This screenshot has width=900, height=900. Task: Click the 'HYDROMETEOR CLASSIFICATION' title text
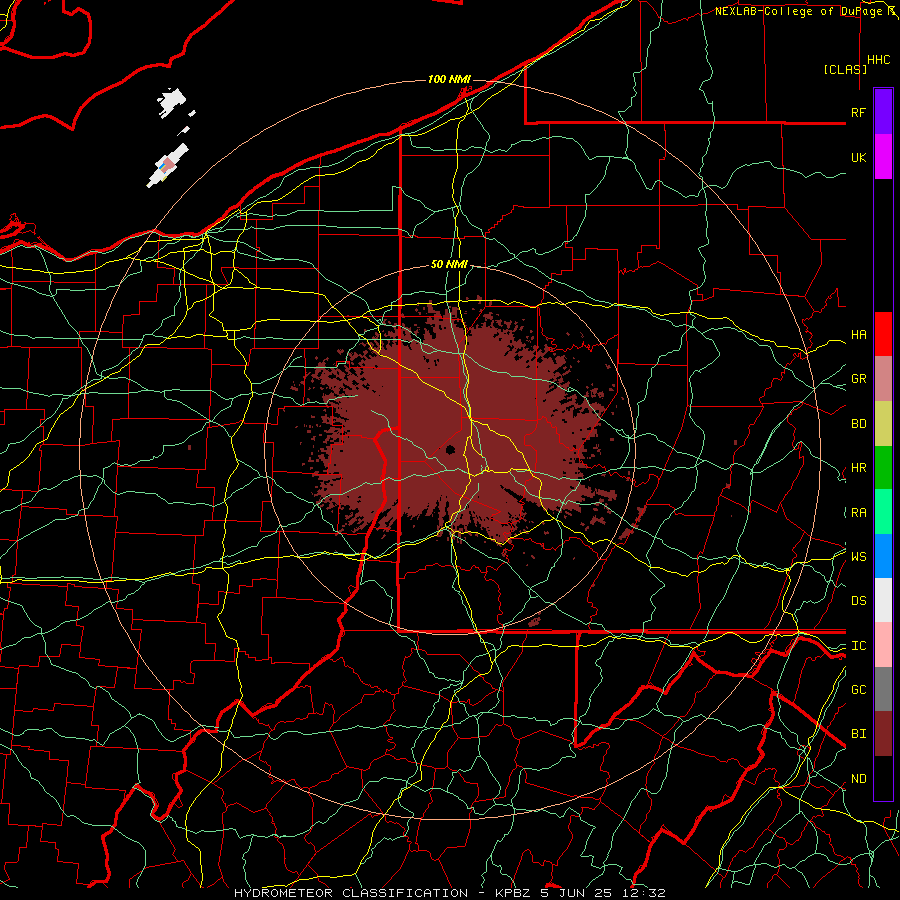(351, 893)
